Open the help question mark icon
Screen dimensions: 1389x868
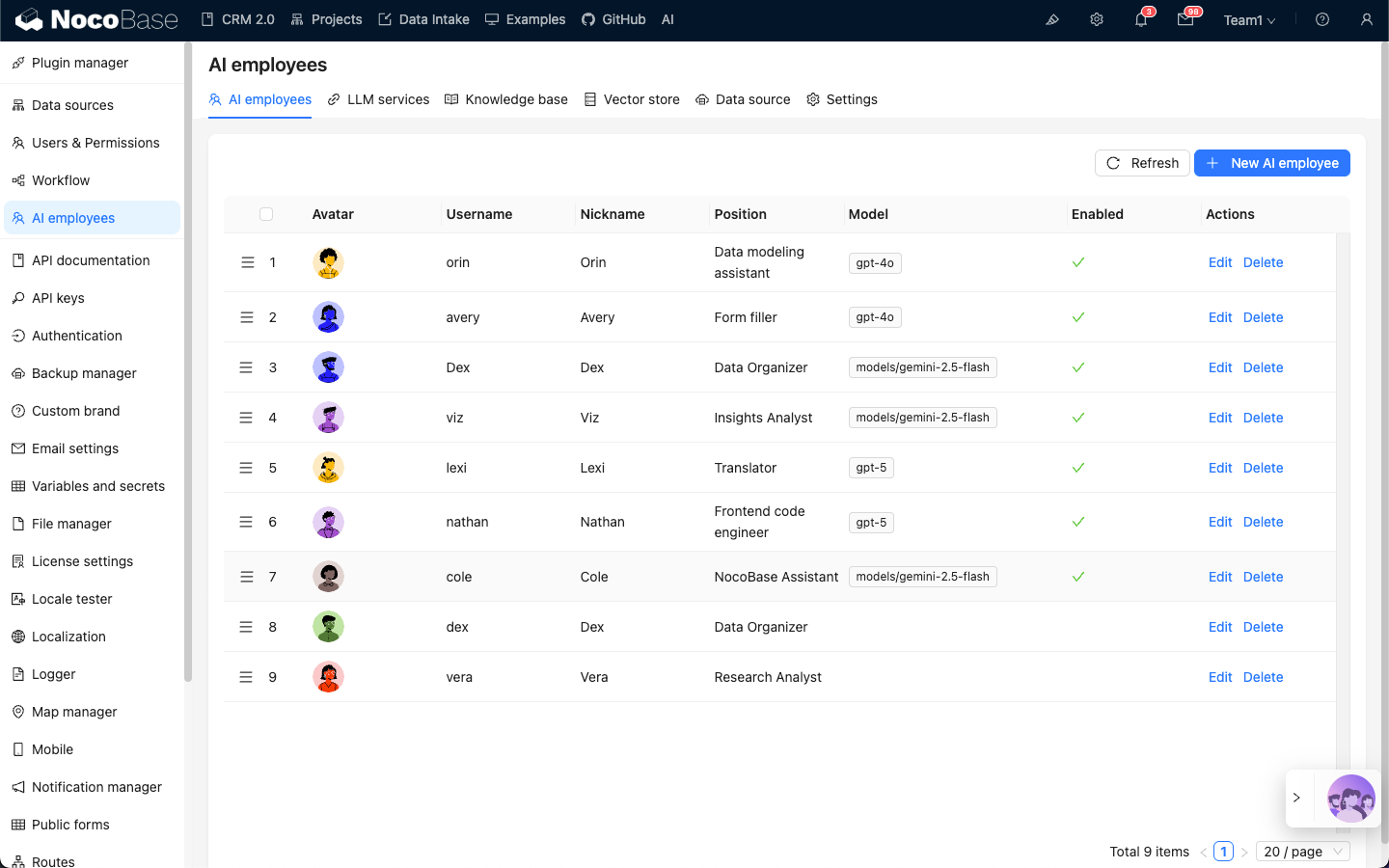coord(1322,20)
